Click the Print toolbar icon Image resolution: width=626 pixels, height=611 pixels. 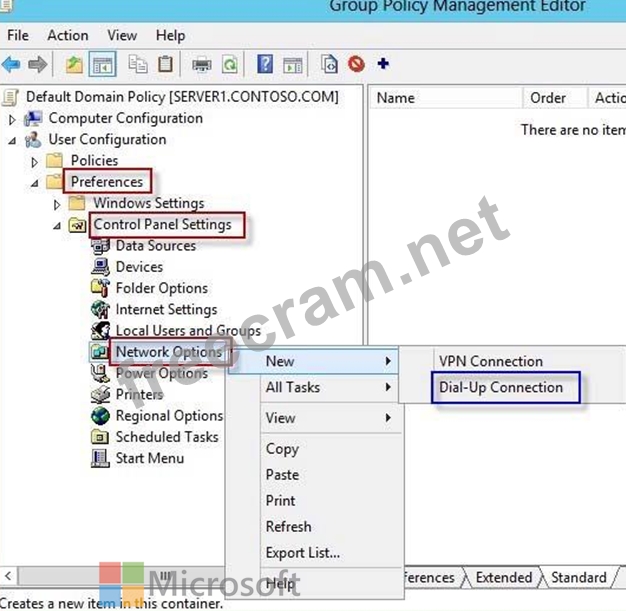[202, 64]
